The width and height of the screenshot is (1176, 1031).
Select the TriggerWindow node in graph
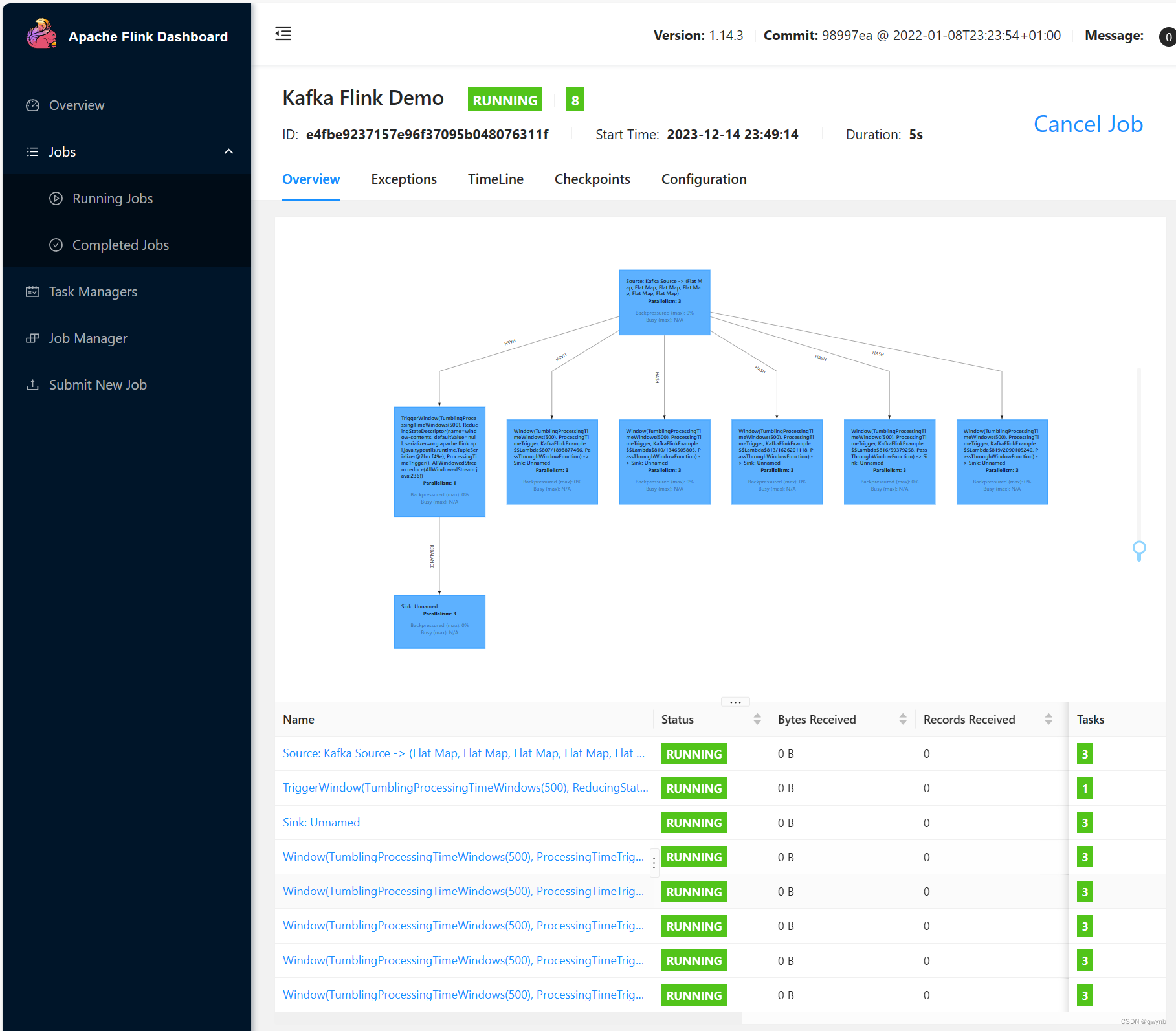439,461
